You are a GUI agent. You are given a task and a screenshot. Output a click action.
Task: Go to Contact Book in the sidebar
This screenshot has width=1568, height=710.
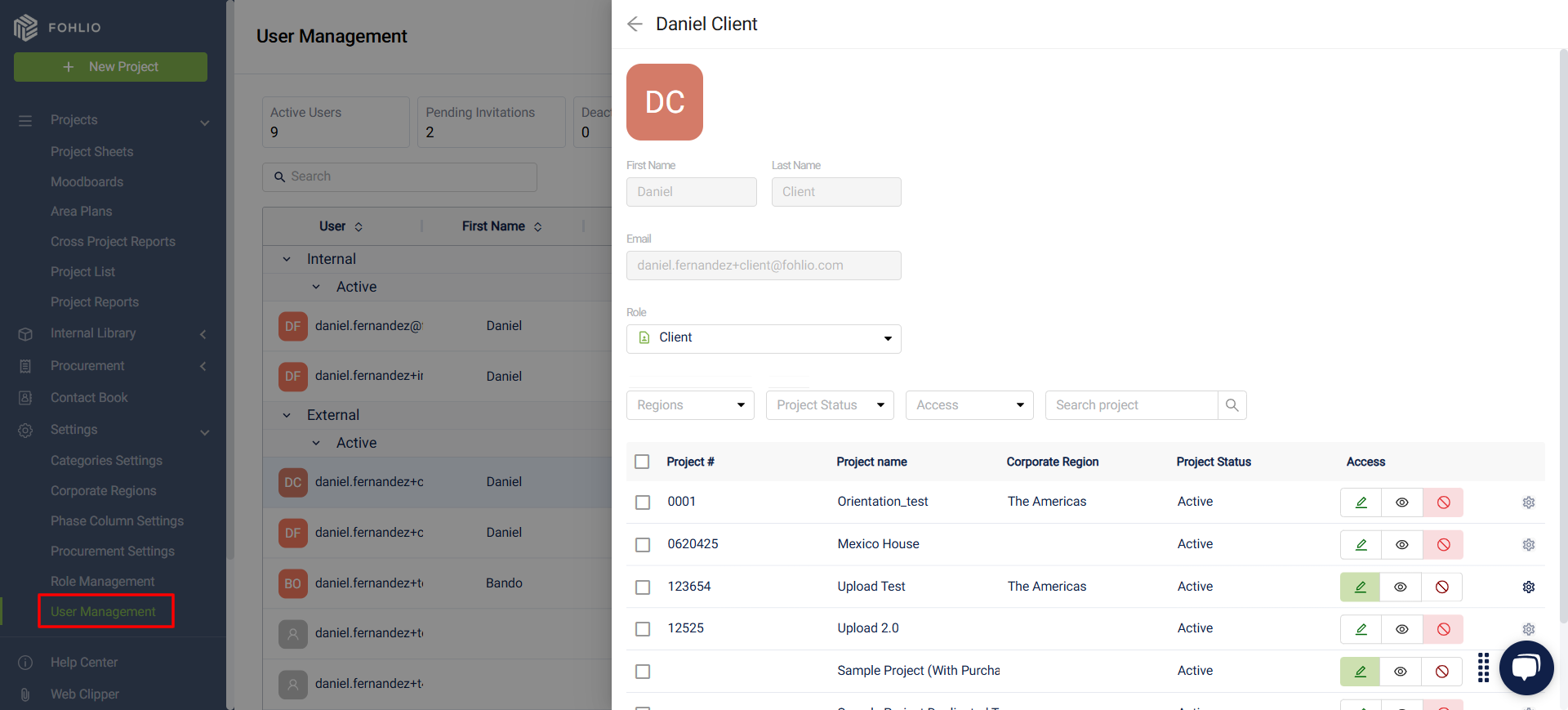pyautogui.click(x=89, y=398)
